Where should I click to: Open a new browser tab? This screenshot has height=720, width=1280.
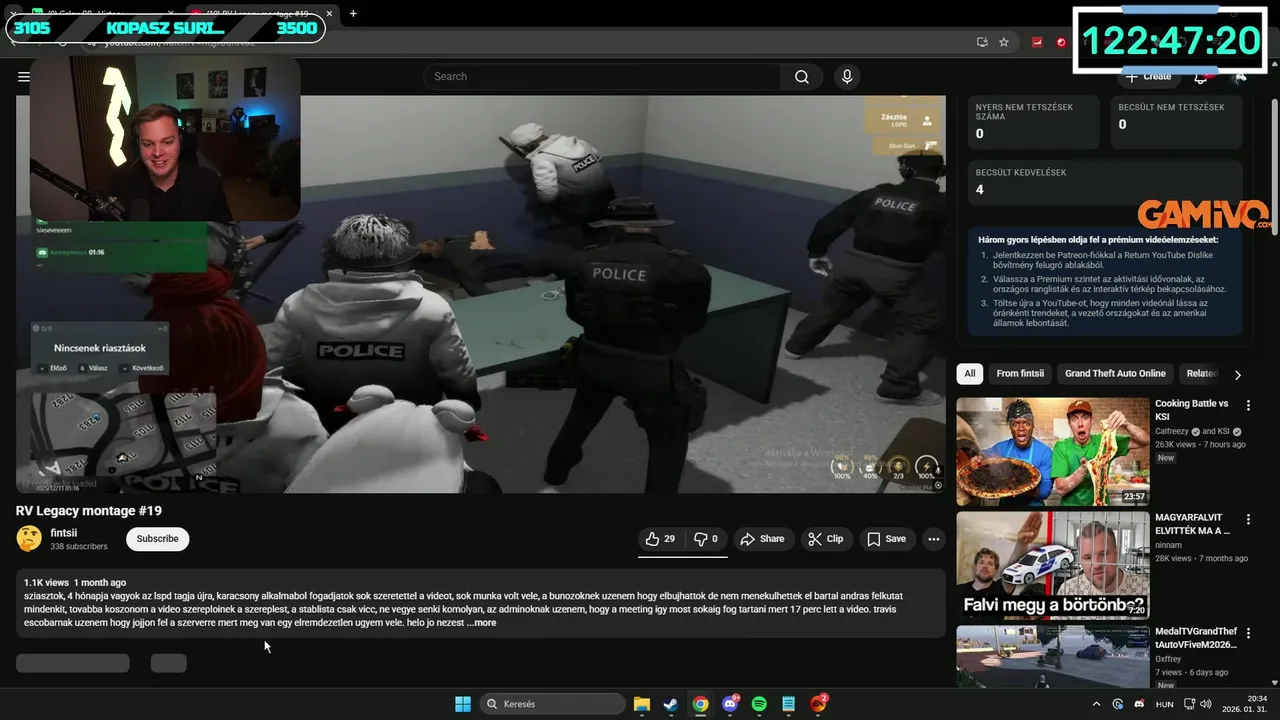point(353,14)
